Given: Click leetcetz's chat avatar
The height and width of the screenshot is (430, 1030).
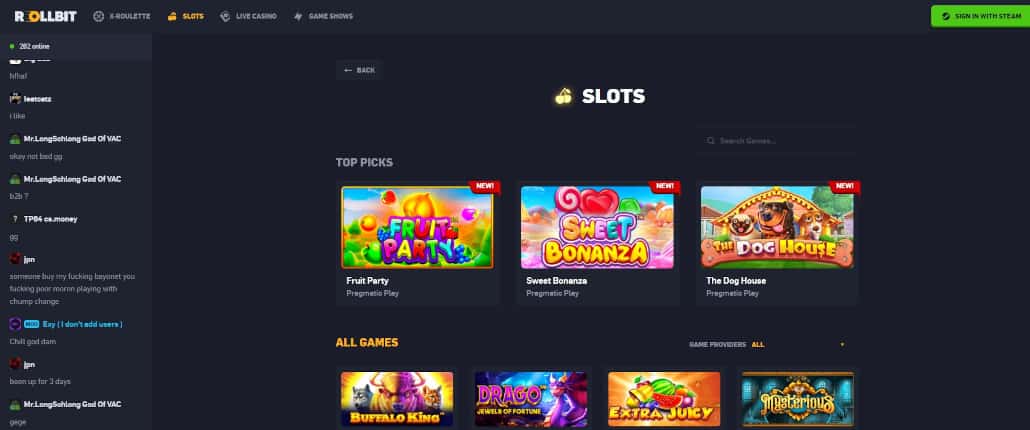Looking at the screenshot, I should pos(15,98).
